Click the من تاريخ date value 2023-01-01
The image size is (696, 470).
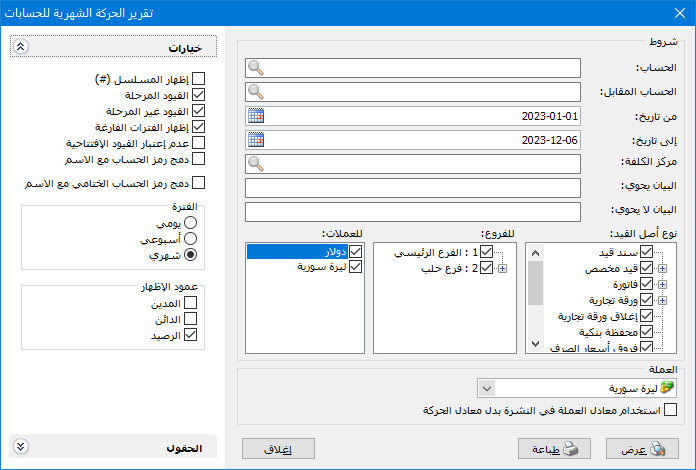pos(550,116)
